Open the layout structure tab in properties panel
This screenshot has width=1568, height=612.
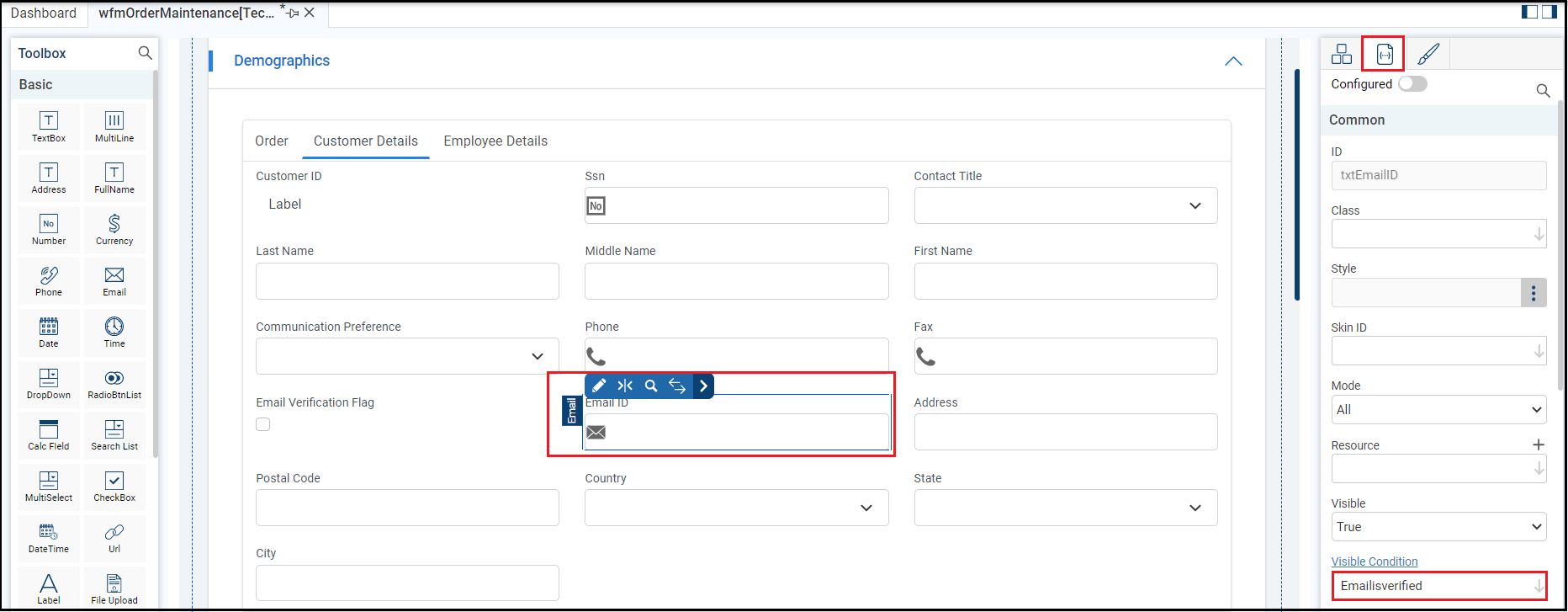point(1342,55)
